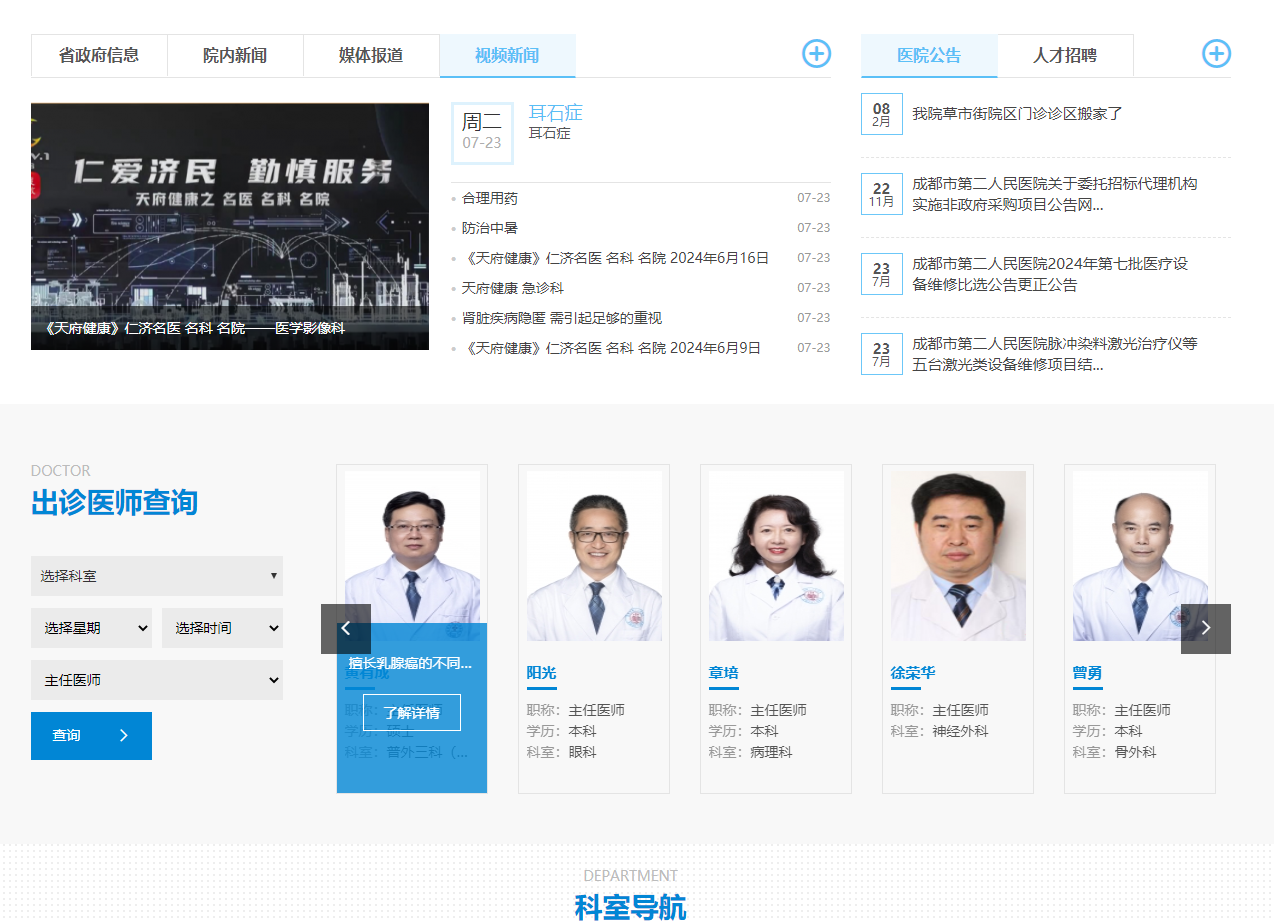This screenshot has height=921, width=1274.
Task: Open the 2024年6月16日 天府健康 news item
Action: [x=615, y=258]
